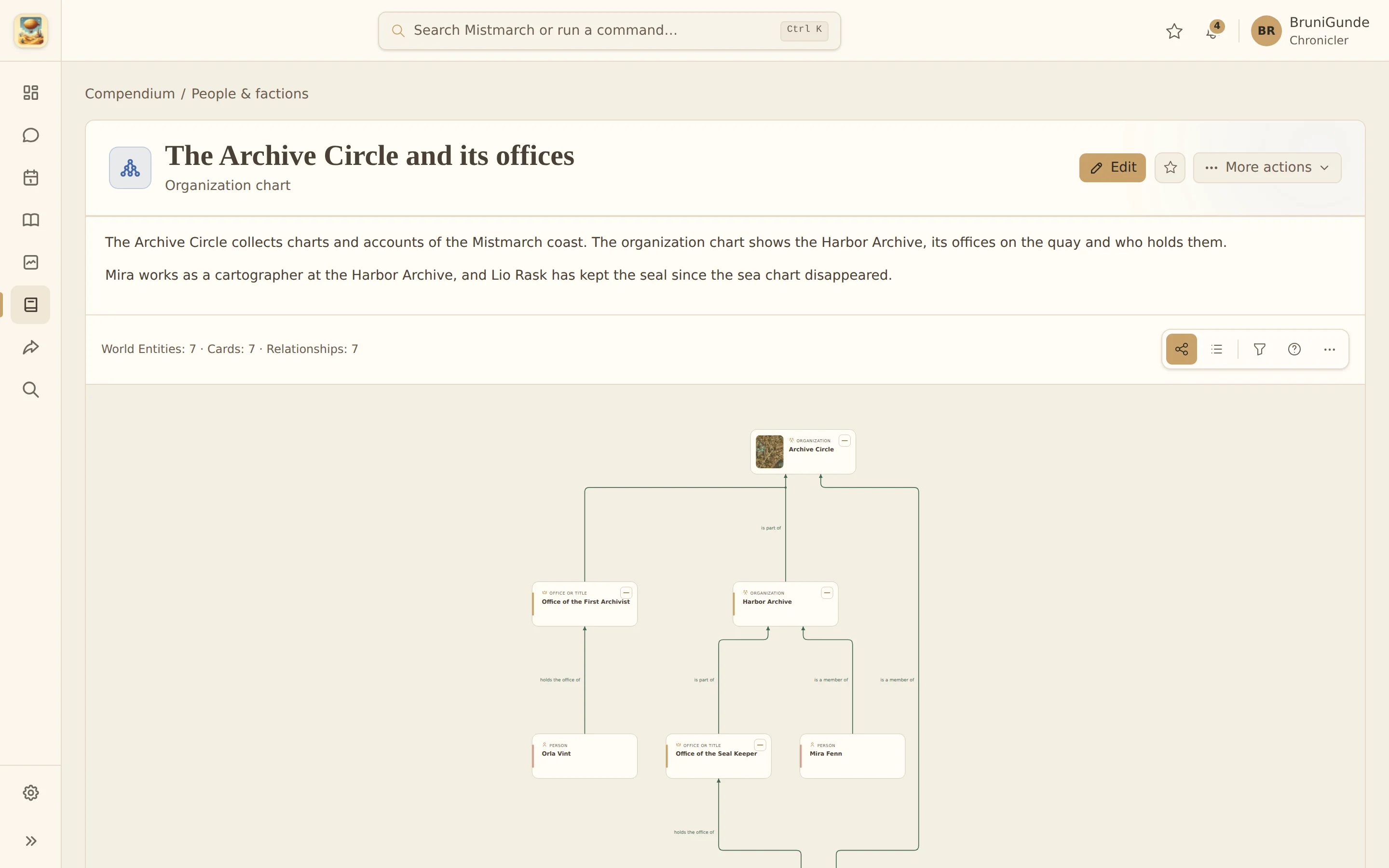Select the Orla Vint person card
This screenshot has height=868, width=1389.
point(585,756)
